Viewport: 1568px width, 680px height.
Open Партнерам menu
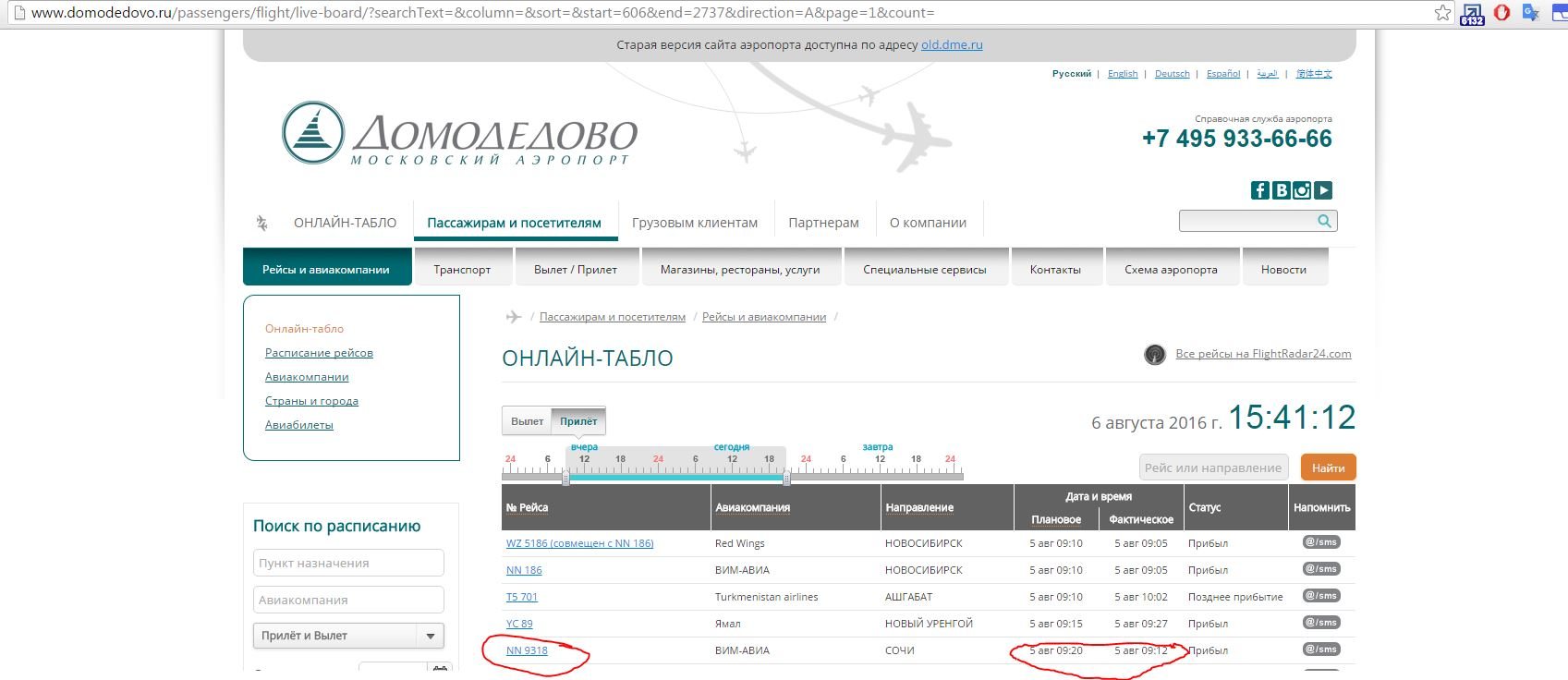point(823,223)
